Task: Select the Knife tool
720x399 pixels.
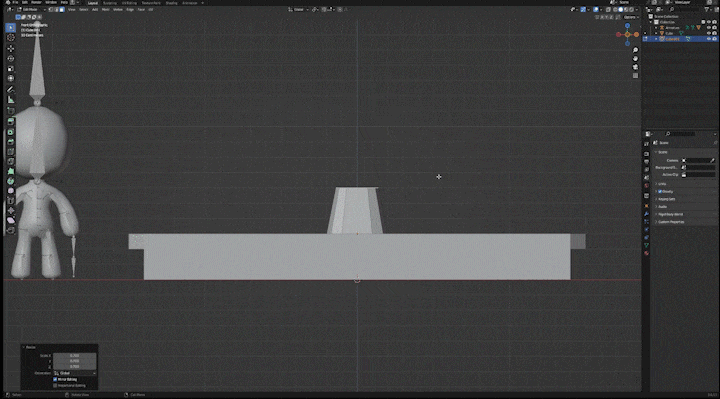Action: [x=11, y=161]
